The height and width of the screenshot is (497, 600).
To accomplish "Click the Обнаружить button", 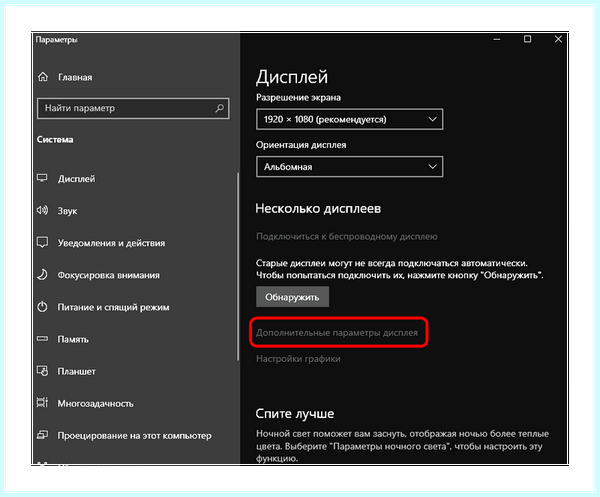I will (292, 297).
